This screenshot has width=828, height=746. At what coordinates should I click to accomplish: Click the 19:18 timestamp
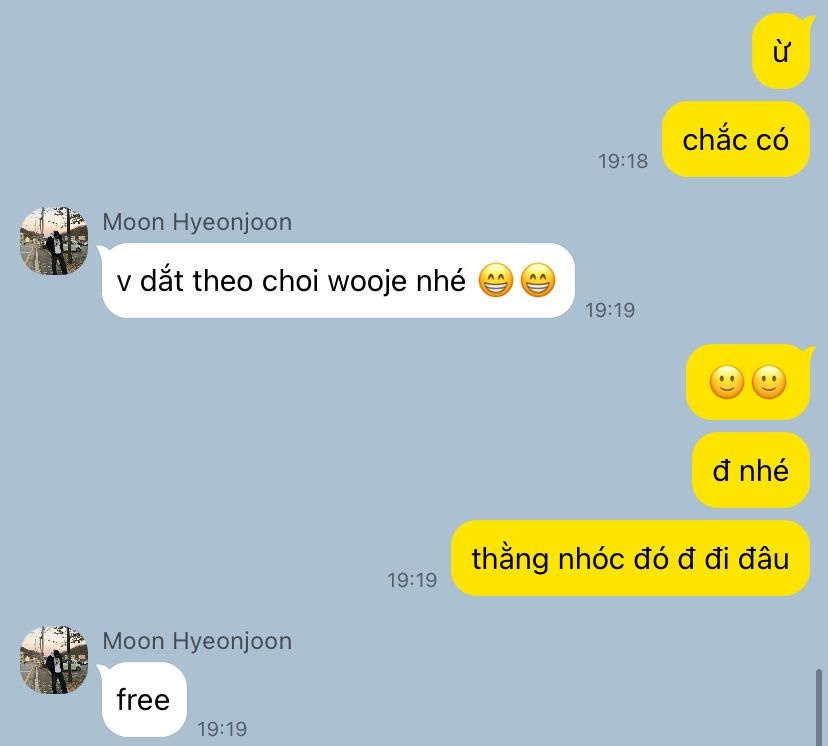point(623,161)
